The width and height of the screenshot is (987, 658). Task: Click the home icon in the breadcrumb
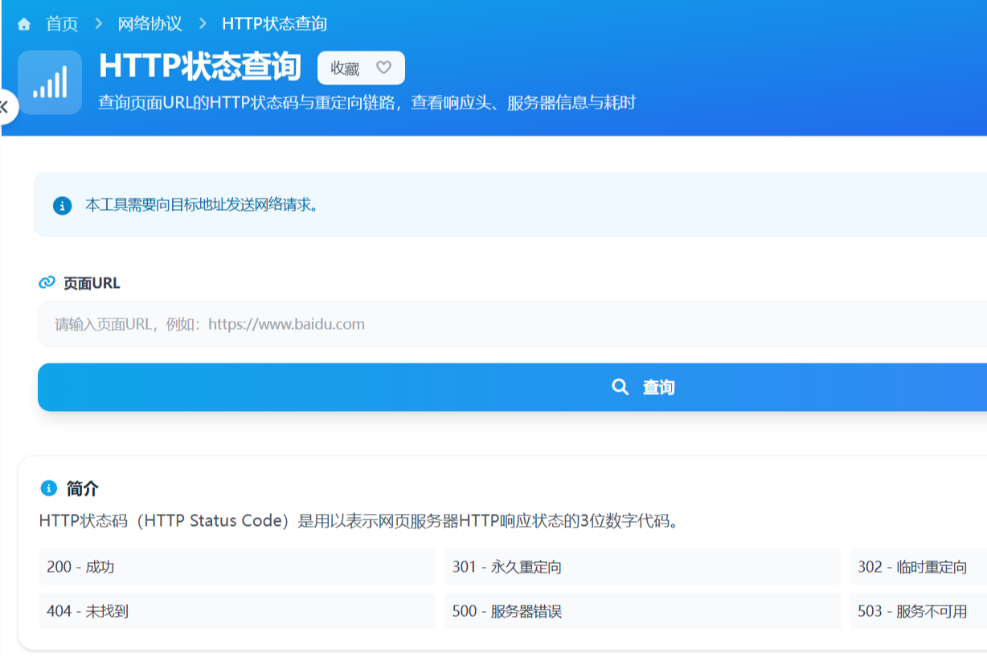point(24,24)
